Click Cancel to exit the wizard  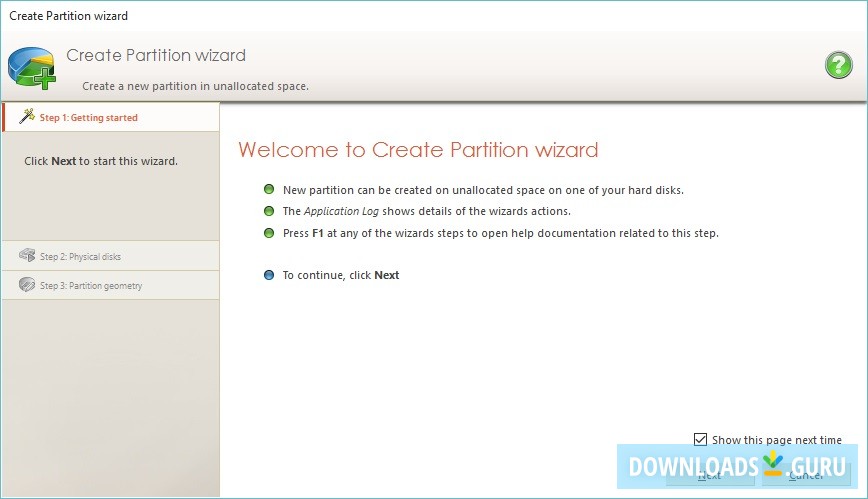click(x=806, y=475)
